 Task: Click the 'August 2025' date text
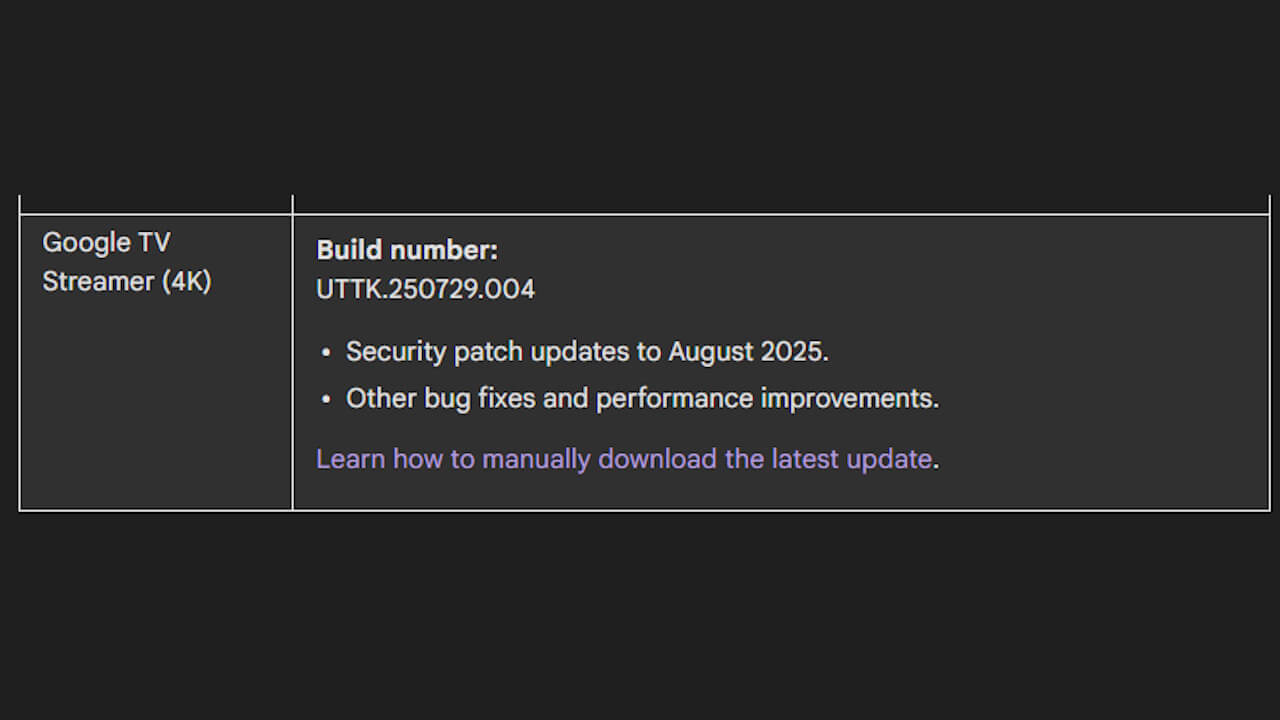coord(746,352)
